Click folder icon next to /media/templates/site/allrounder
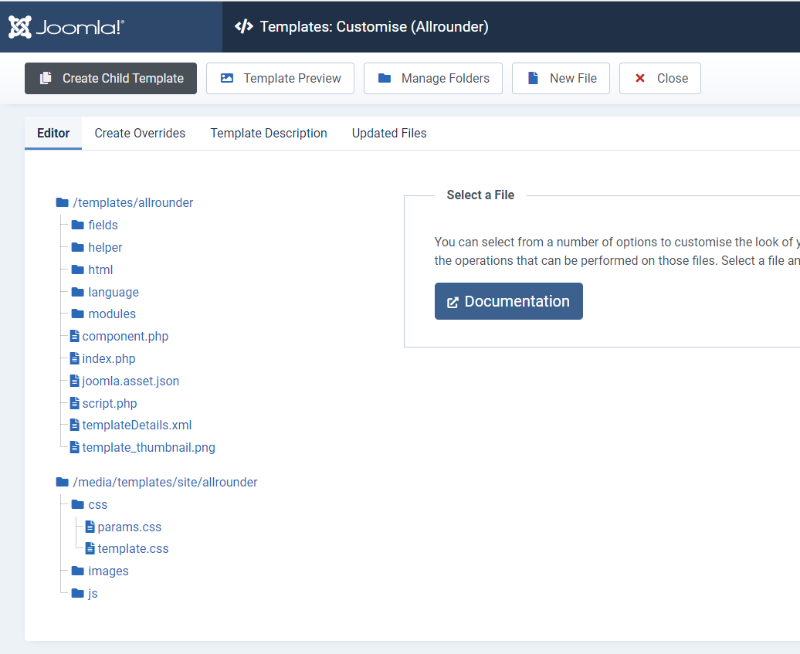This screenshot has width=800, height=654. [x=62, y=482]
